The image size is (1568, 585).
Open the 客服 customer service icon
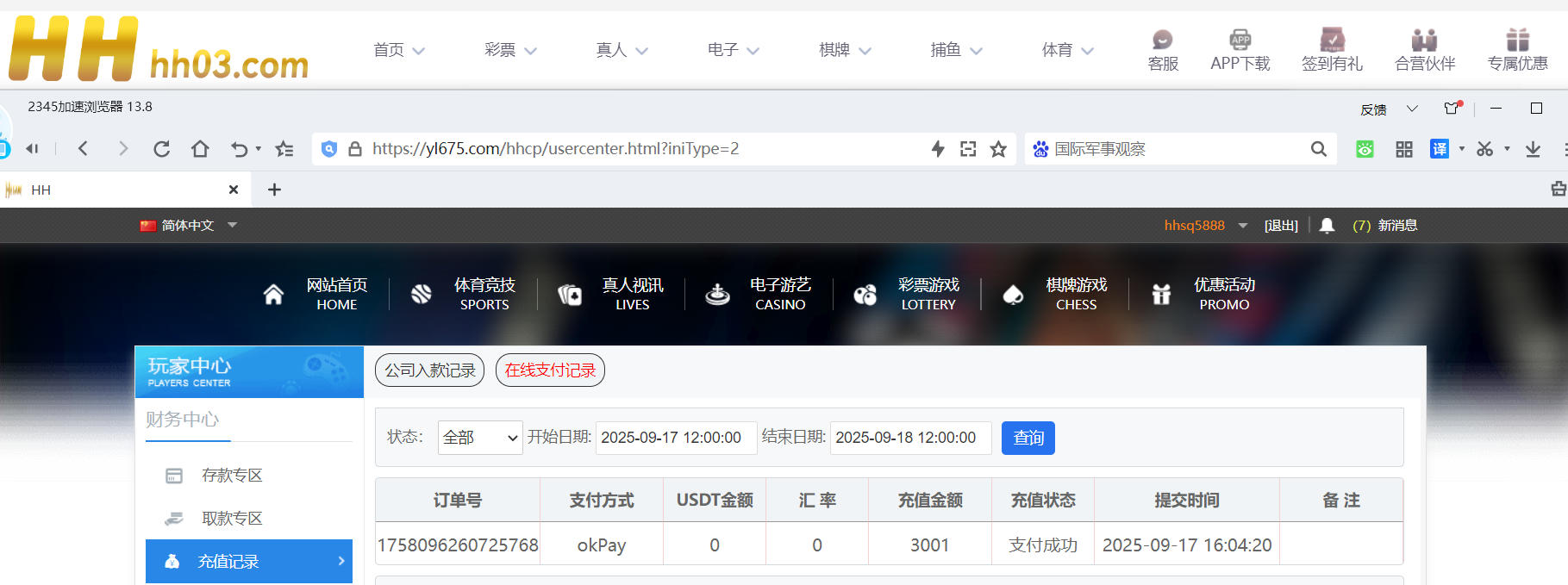1162,40
